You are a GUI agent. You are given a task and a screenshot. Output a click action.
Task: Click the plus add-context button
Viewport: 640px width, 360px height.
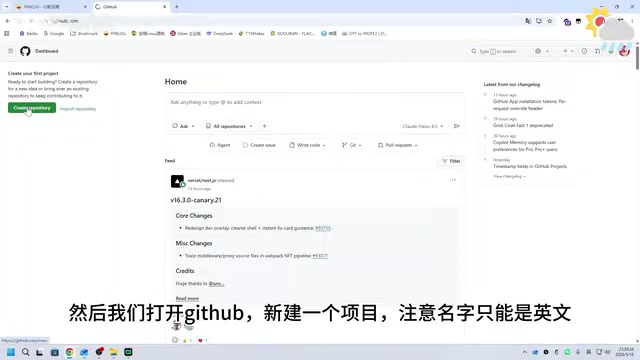(264, 126)
